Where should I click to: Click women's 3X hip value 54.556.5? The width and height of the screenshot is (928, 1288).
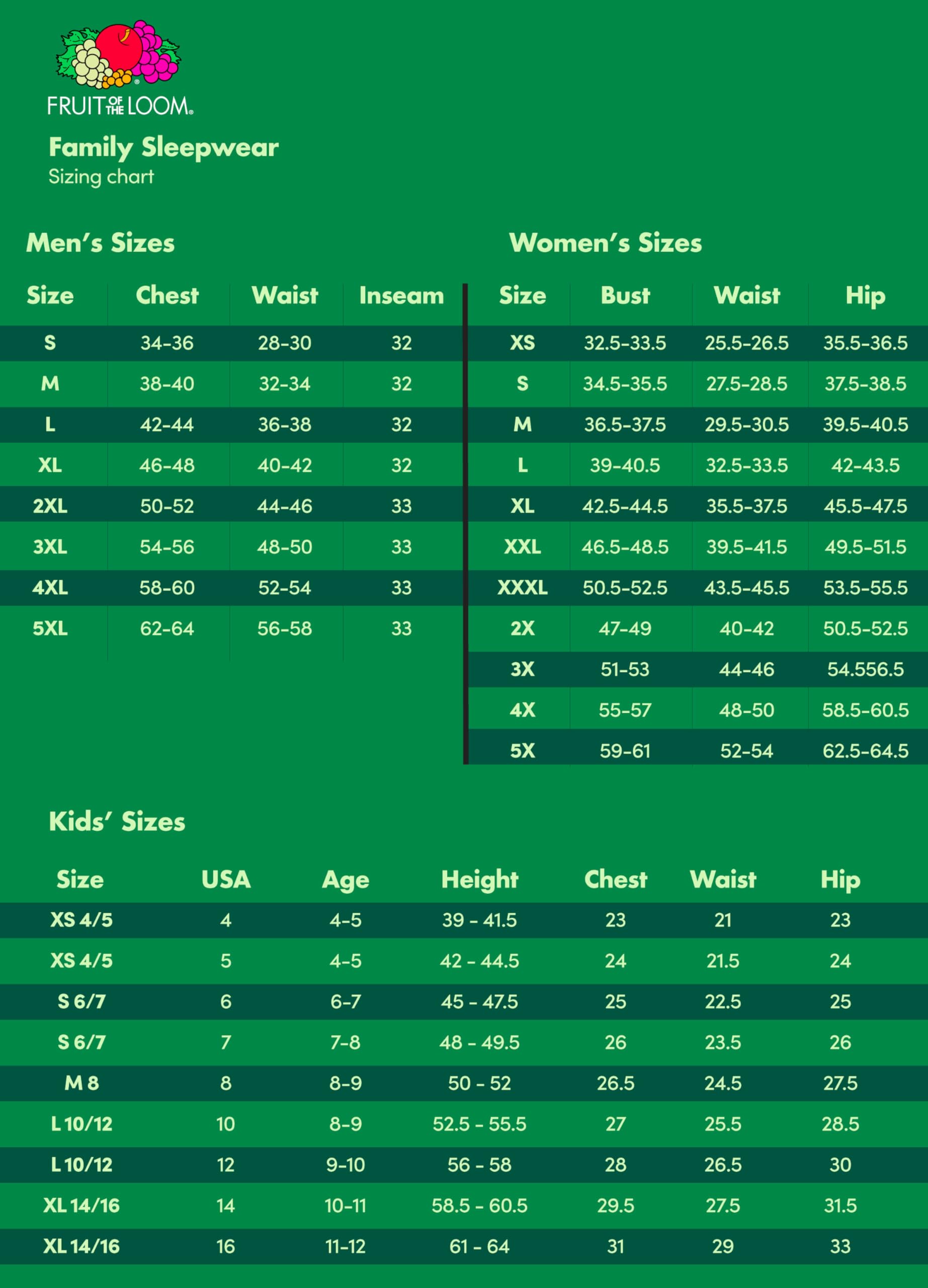coord(865,670)
